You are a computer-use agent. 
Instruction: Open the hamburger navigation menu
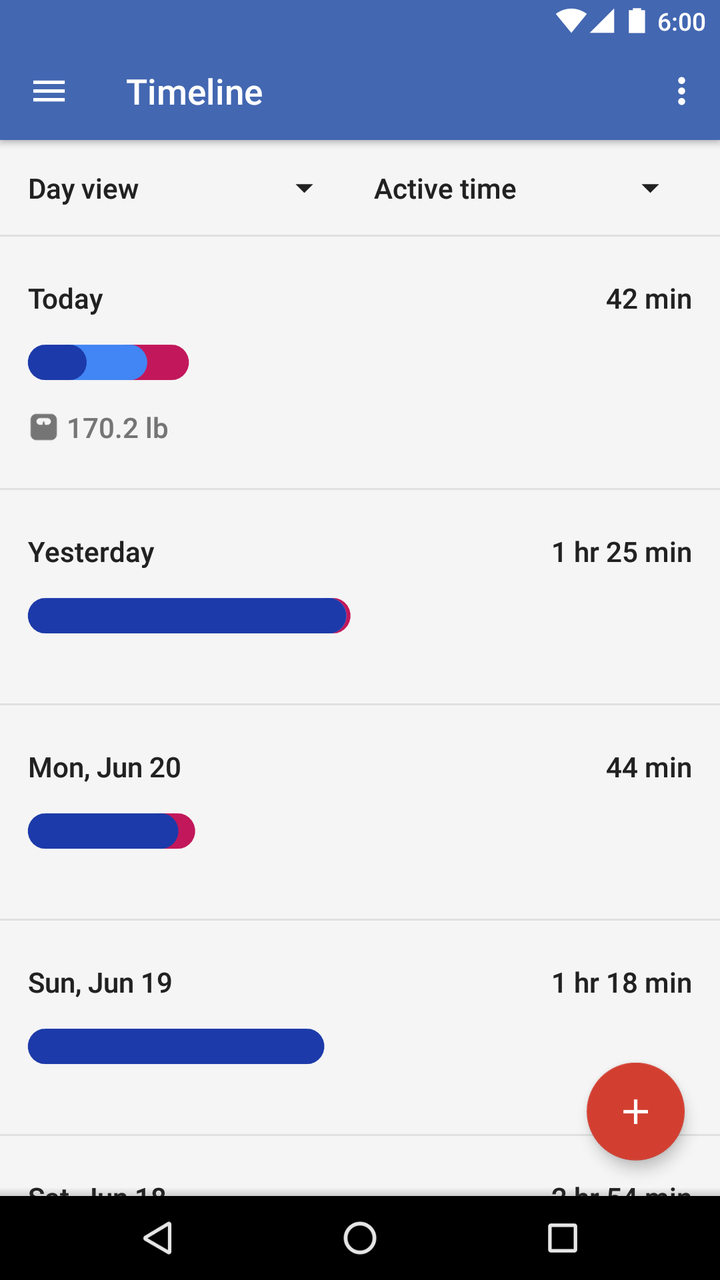[49, 92]
